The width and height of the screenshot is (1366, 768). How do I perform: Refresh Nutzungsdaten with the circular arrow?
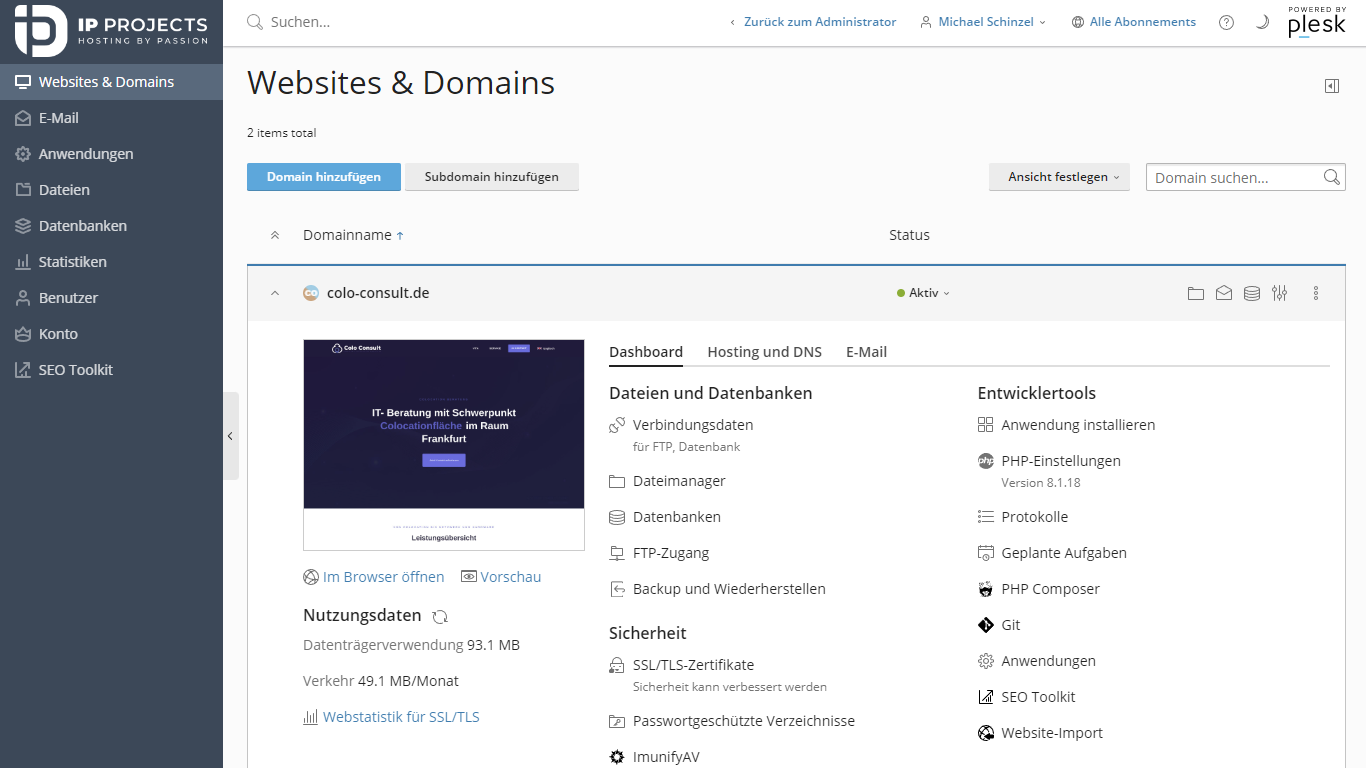[440, 616]
